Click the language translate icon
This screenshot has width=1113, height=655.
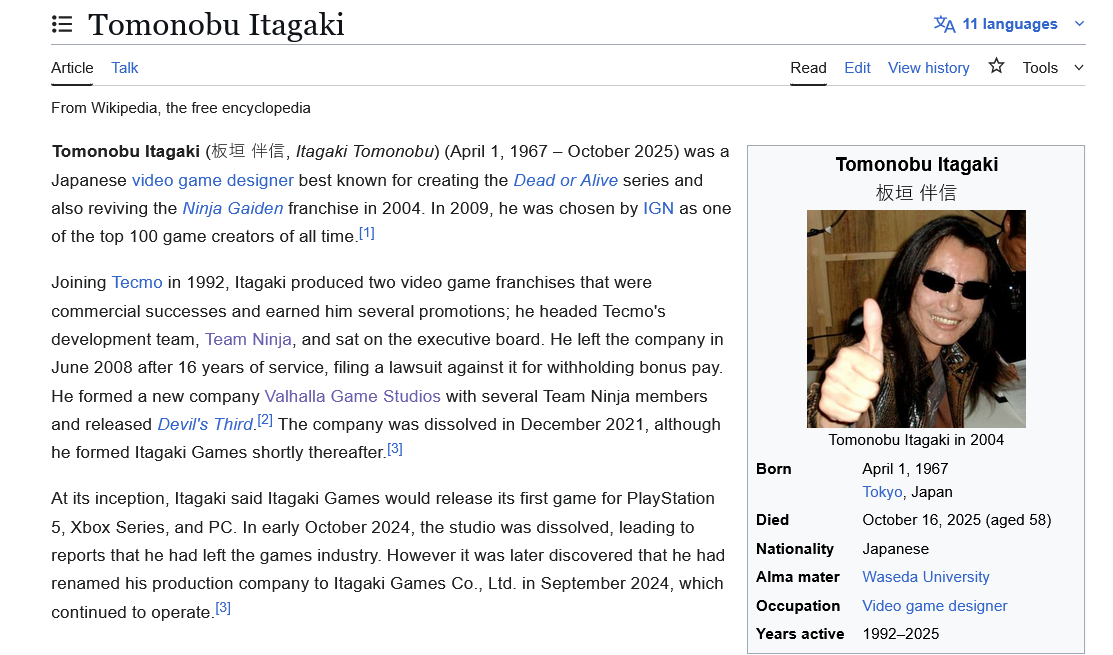[x=944, y=24]
